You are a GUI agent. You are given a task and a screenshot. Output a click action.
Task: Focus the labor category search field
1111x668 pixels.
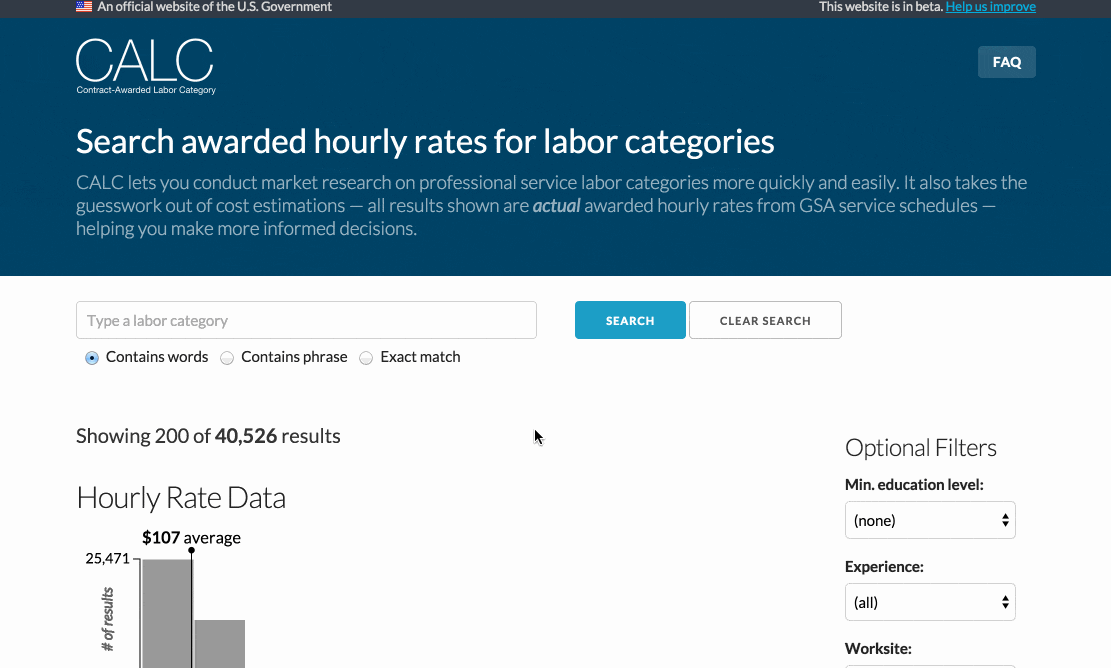click(306, 321)
